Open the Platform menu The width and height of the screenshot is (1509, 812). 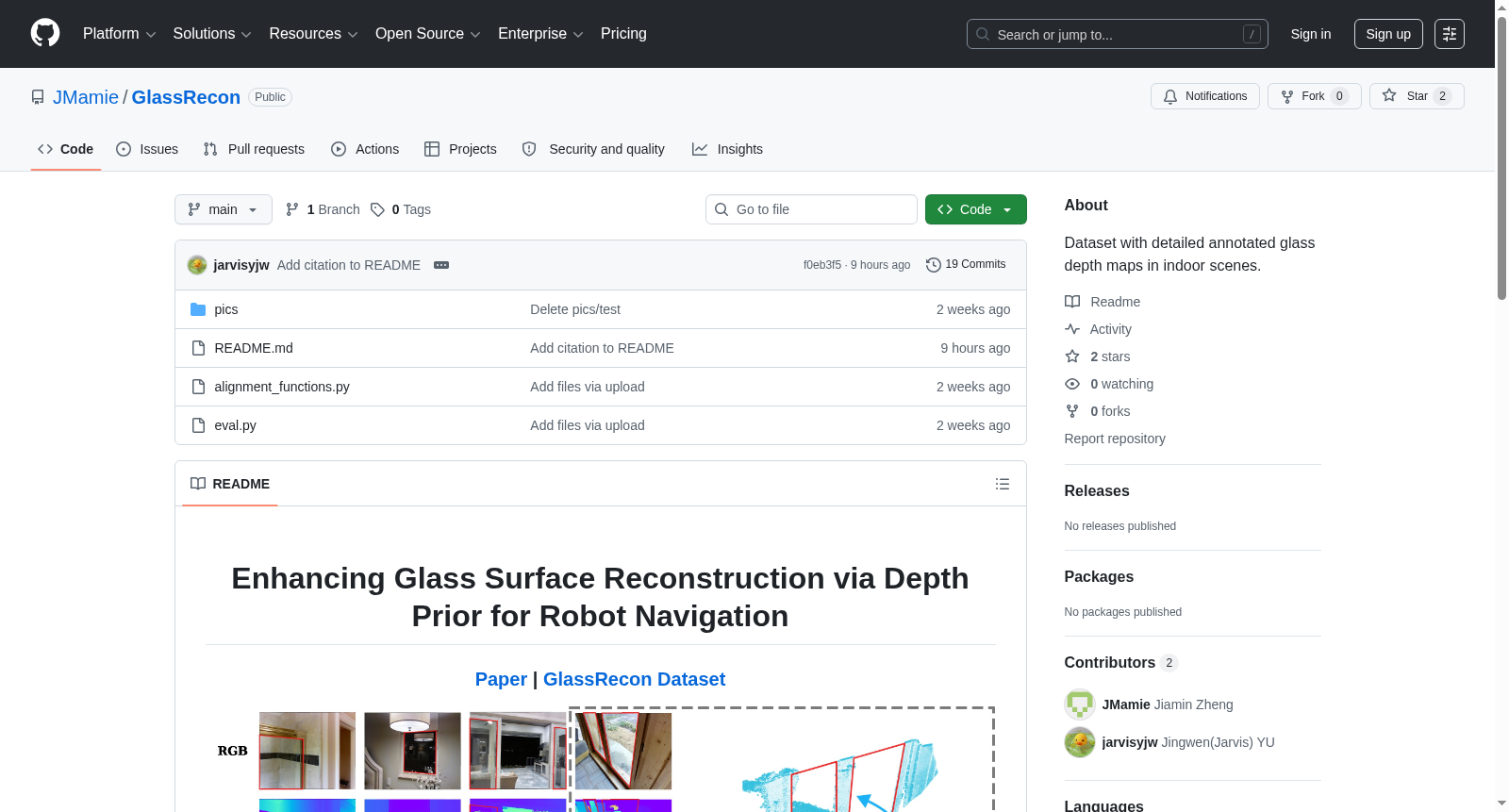click(x=119, y=34)
